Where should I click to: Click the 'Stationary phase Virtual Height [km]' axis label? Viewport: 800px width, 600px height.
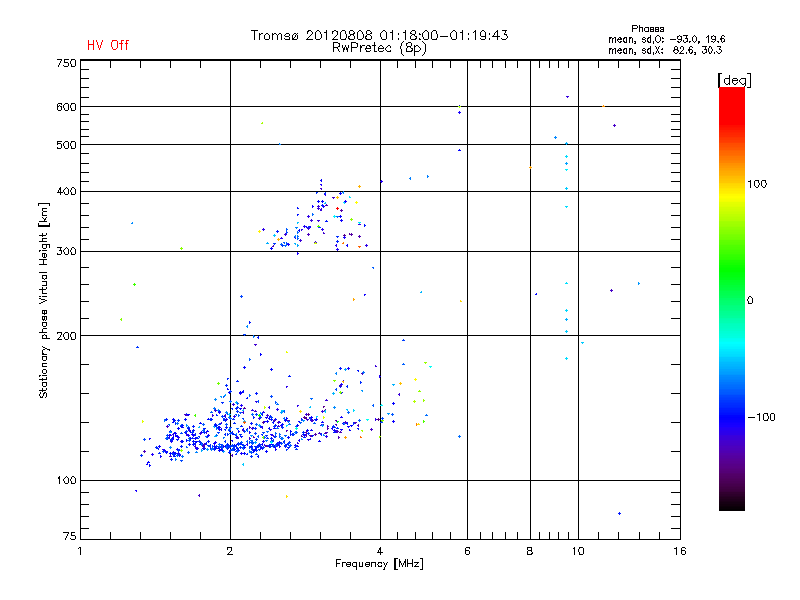point(43,300)
